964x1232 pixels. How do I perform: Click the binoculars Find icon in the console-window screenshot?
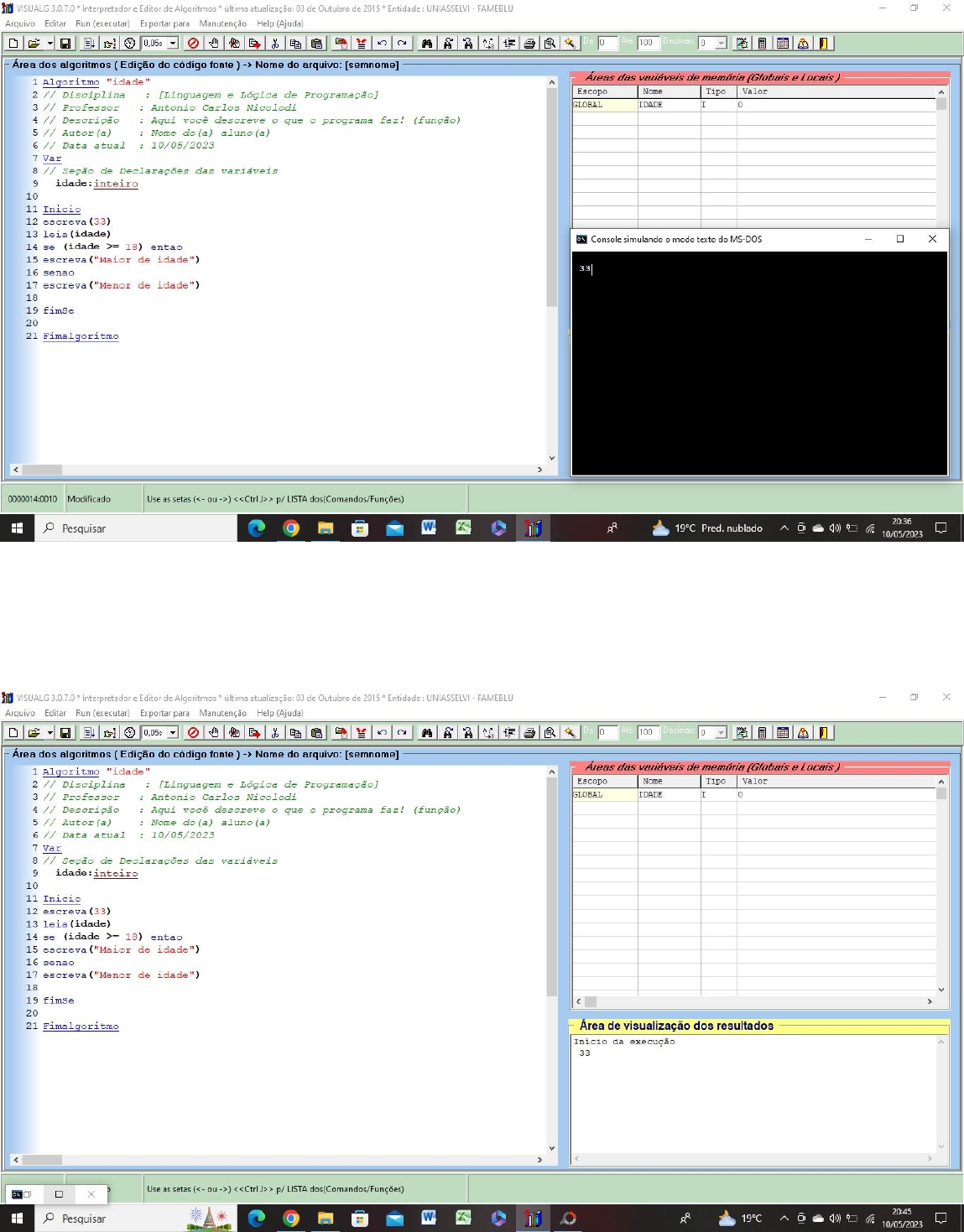pyautogui.click(x=427, y=43)
